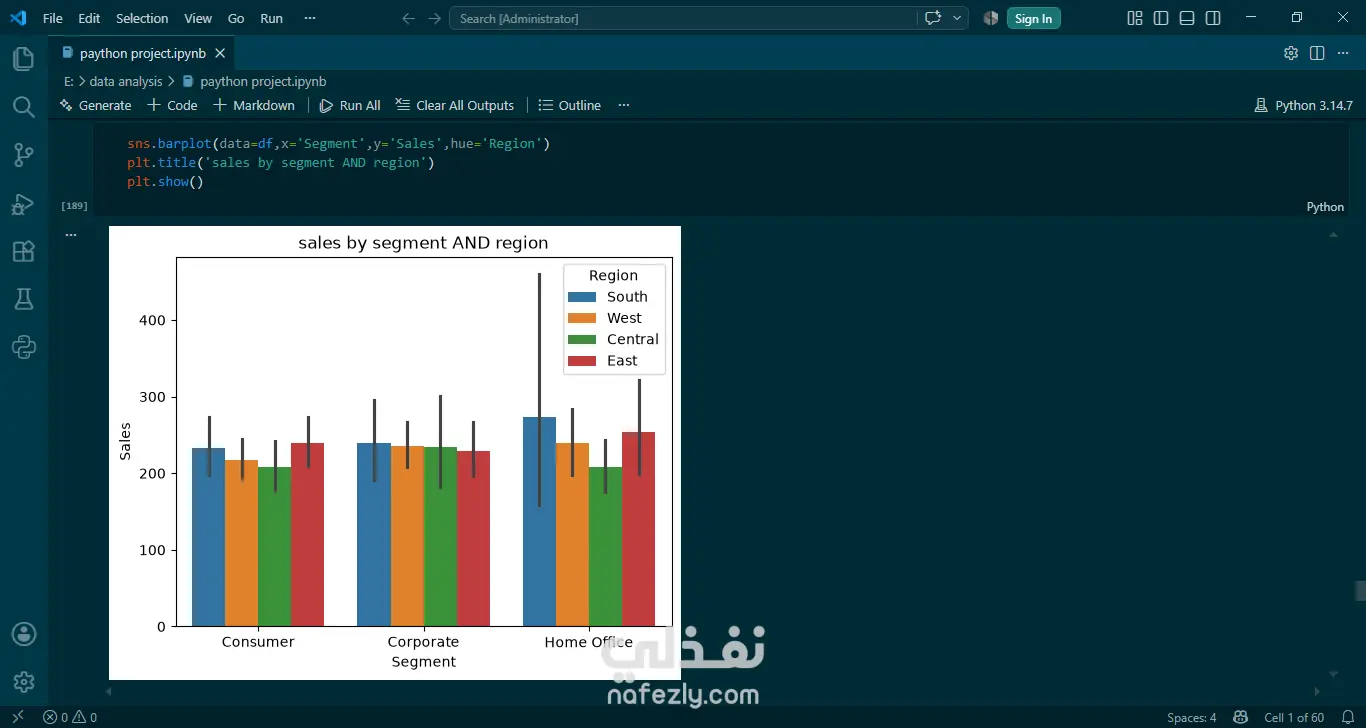Close the paython project.ipynb tab
This screenshot has height=728, width=1366.
(221, 53)
